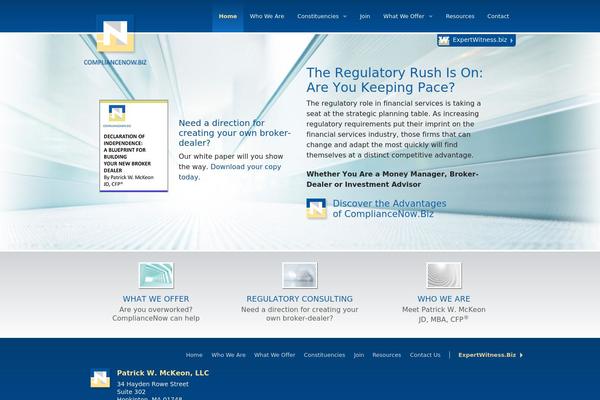This screenshot has width=600, height=400.
Task: Open the Join page in top navigation
Action: click(365, 16)
